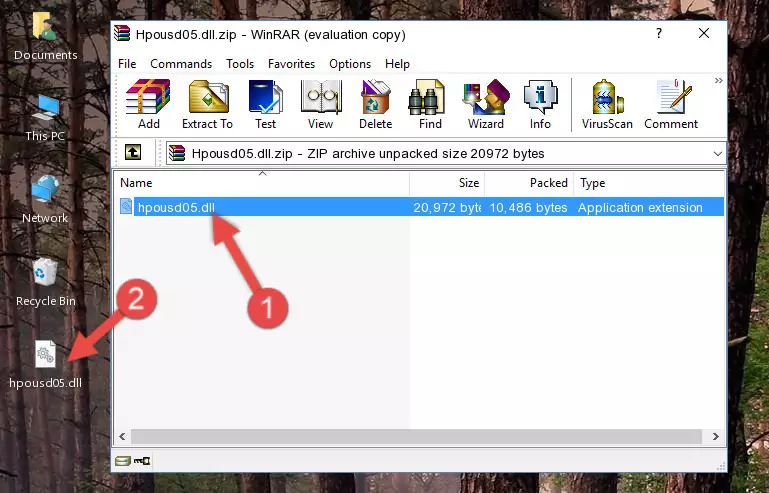
Task: Open the View file tool
Action: point(321,104)
